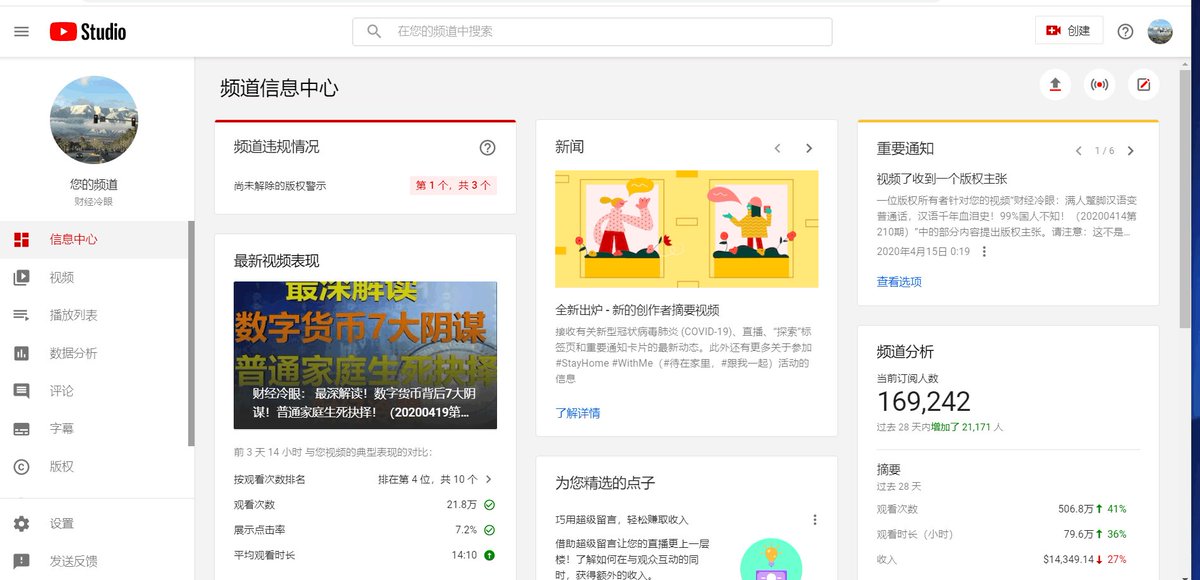Click the go live broadcast icon
The image size is (1200, 580).
[x=1099, y=85]
